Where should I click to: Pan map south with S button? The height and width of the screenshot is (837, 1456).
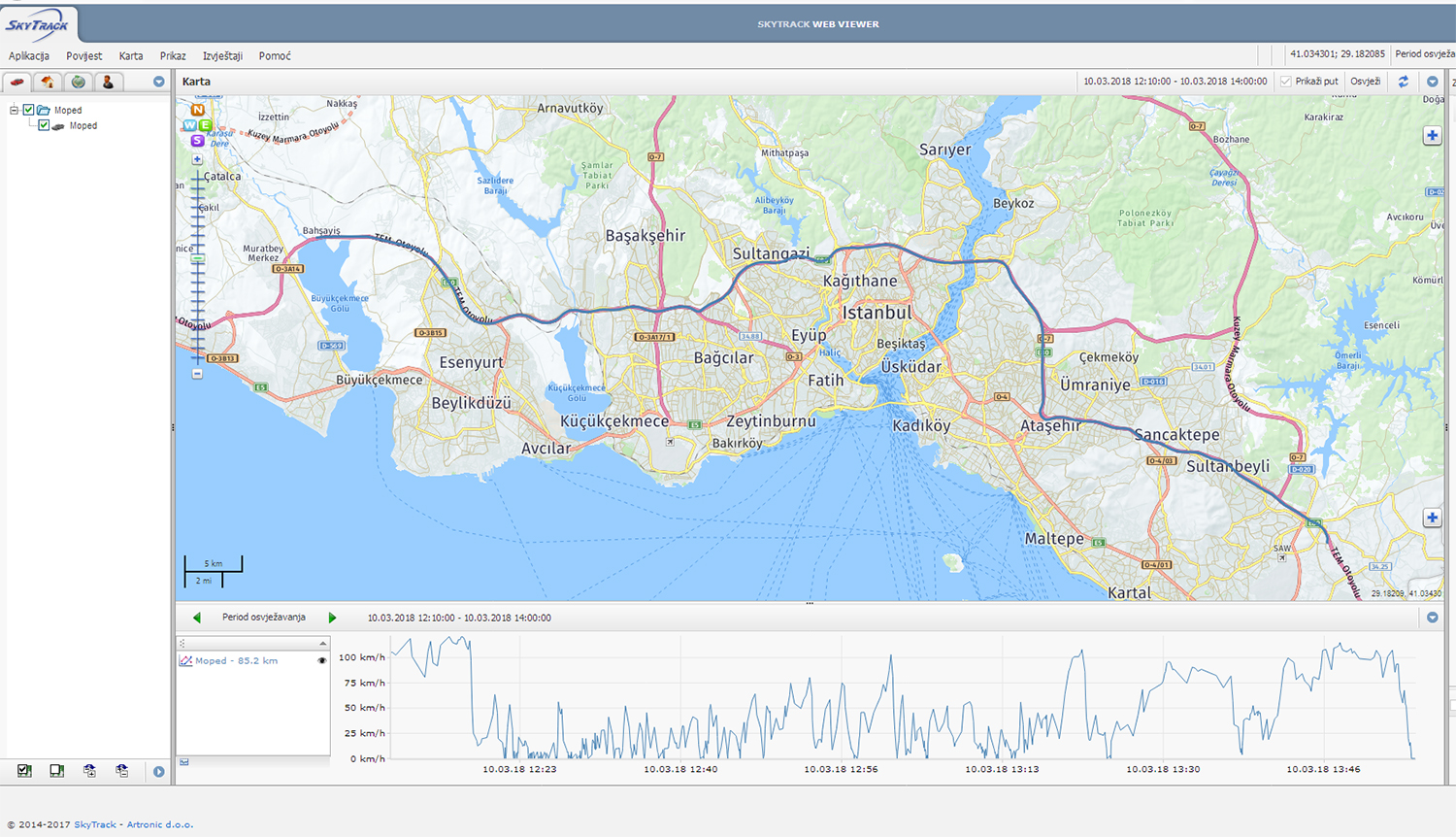pos(197,141)
